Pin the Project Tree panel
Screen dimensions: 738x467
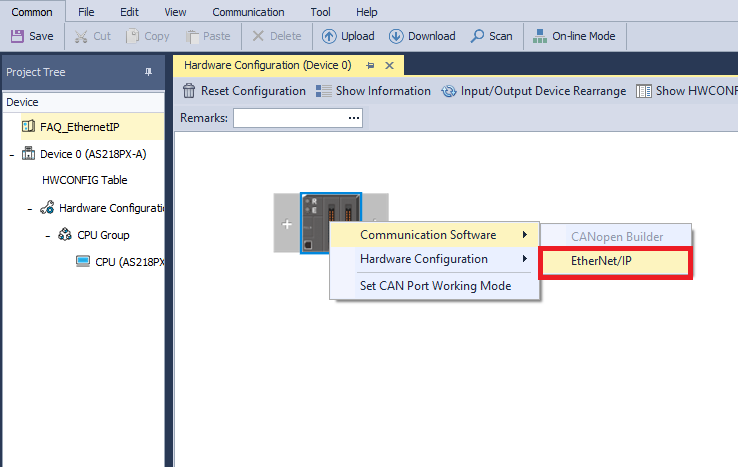pyautogui.click(x=149, y=72)
